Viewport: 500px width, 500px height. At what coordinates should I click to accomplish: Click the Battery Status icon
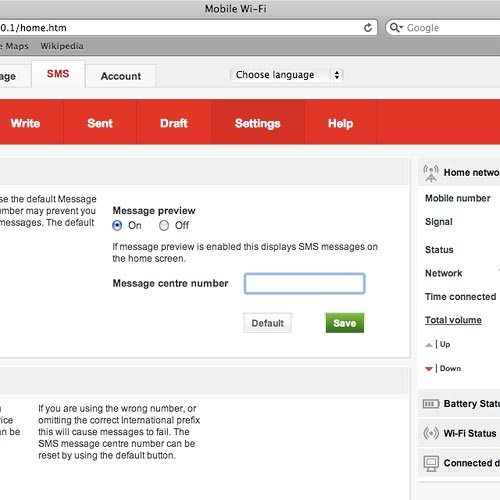[431, 404]
